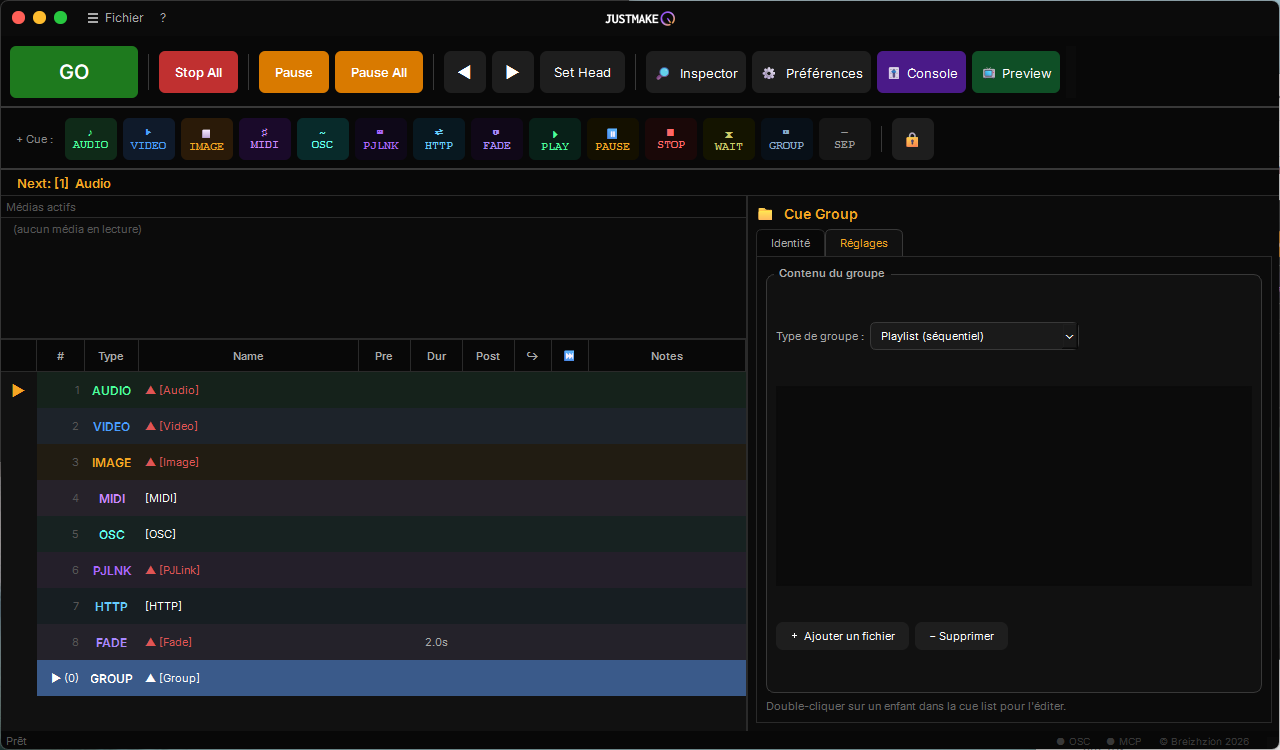
Task: Select the FADE cue row
Action: click(392, 642)
